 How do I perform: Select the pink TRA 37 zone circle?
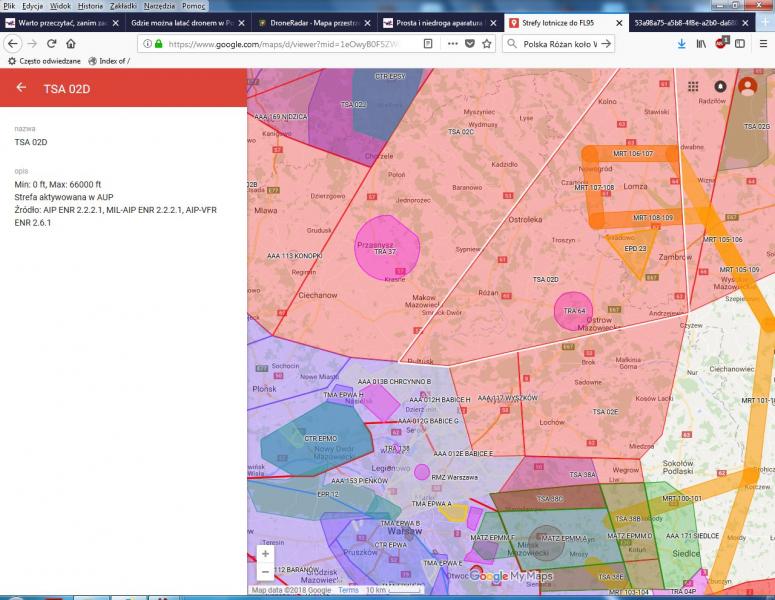coord(388,245)
